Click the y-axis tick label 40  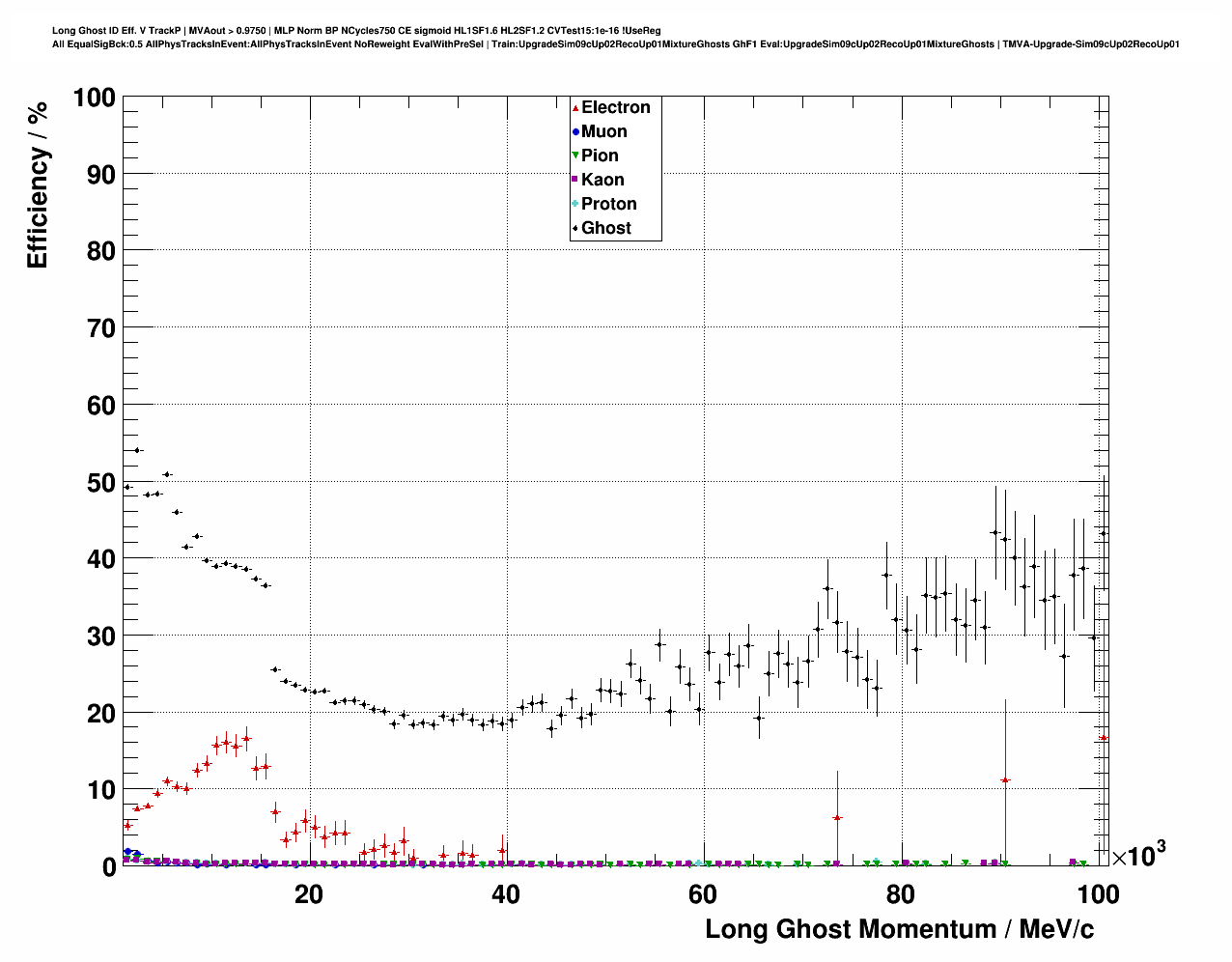tap(101, 559)
